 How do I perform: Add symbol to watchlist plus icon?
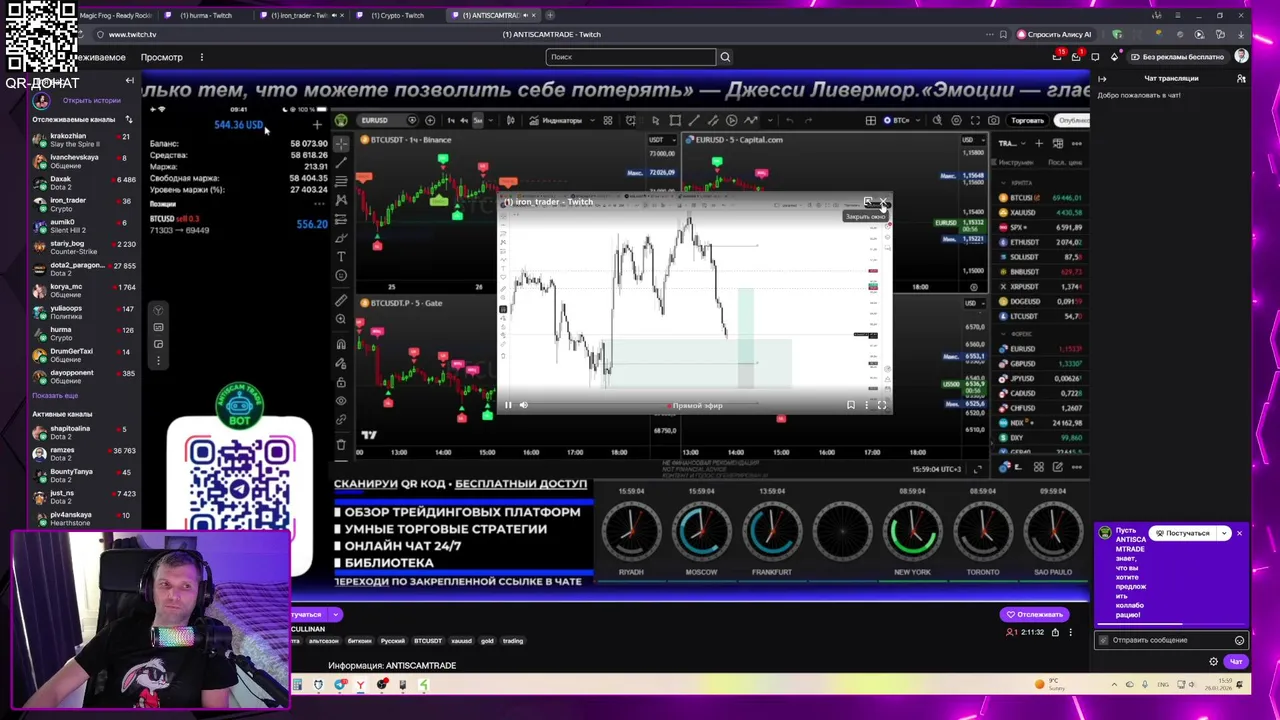click(x=1038, y=143)
